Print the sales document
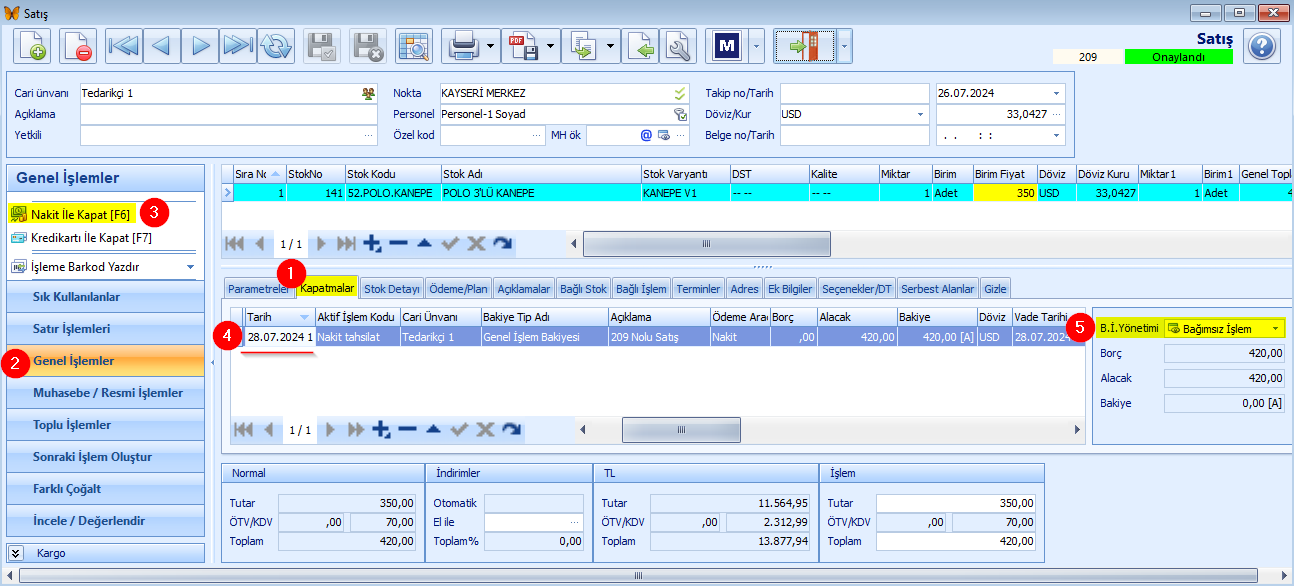The width and height of the screenshot is (1294, 586). (462, 46)
